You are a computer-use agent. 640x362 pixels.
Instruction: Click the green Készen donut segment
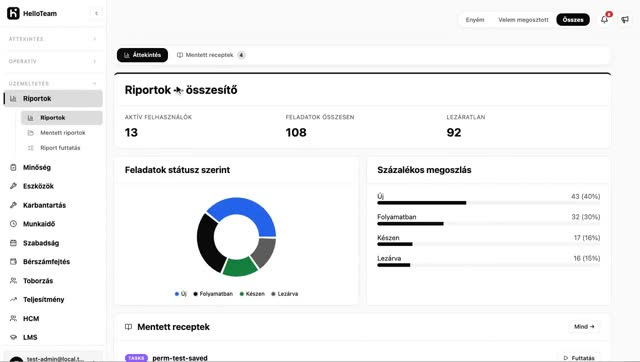[240, 268]
